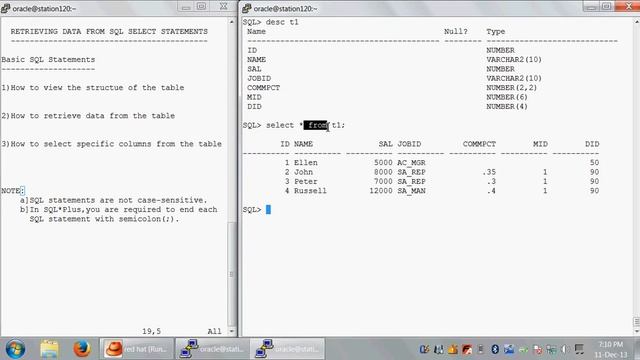Click 'Ellen' in the result rows
This screenshot has width=640, height=360.
pos(306,162)
